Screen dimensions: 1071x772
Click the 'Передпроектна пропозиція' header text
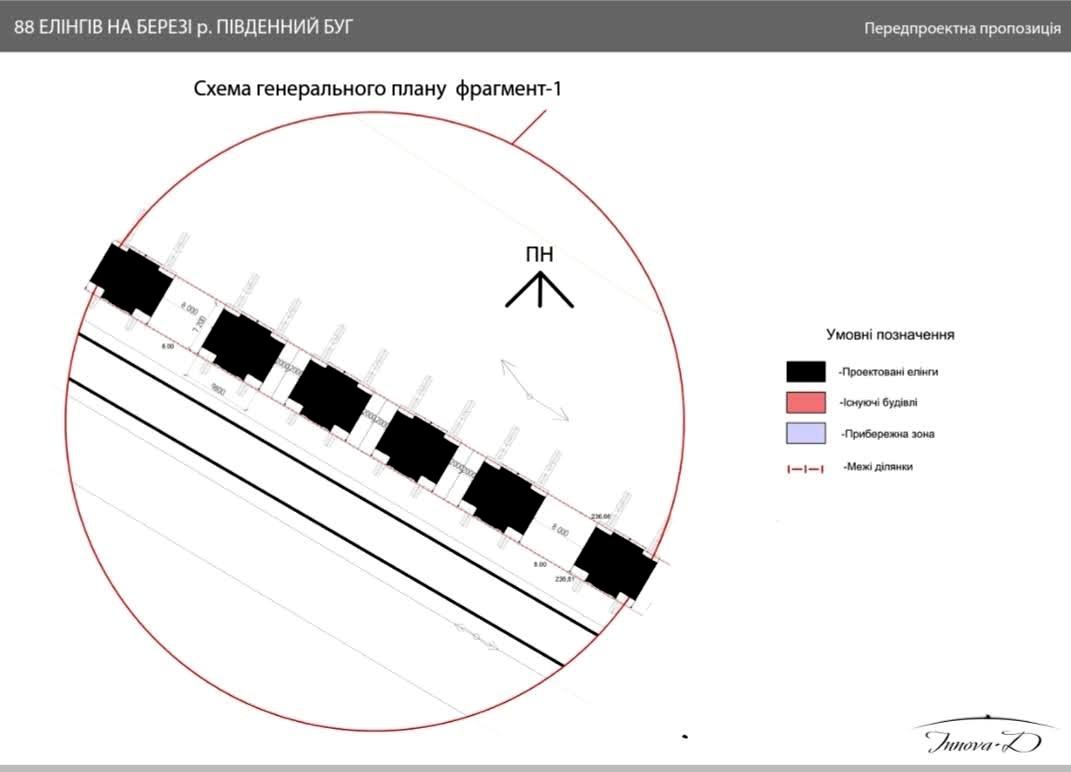click(962, 28)
